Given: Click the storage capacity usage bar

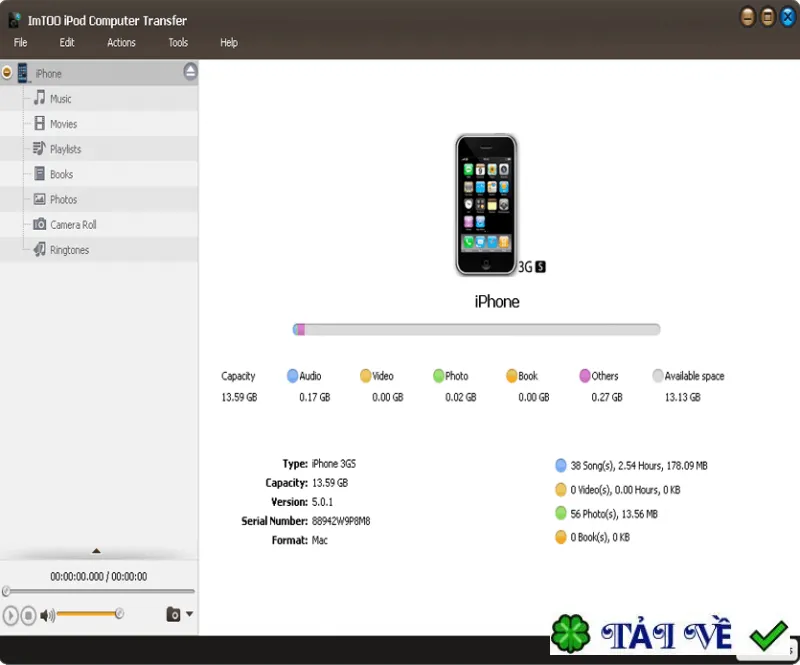Looking at the screenshot, I should (477, 330).
